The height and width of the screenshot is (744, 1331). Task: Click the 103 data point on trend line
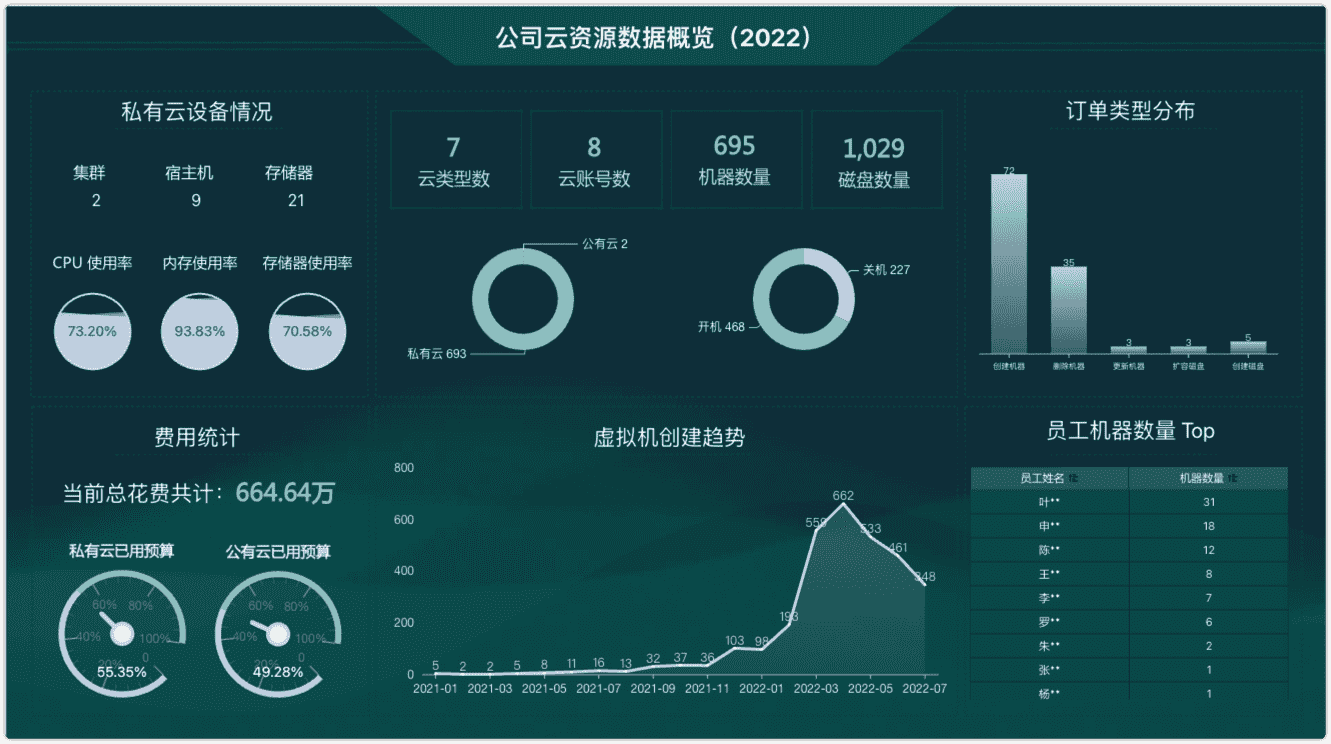[x=735, y=648]
